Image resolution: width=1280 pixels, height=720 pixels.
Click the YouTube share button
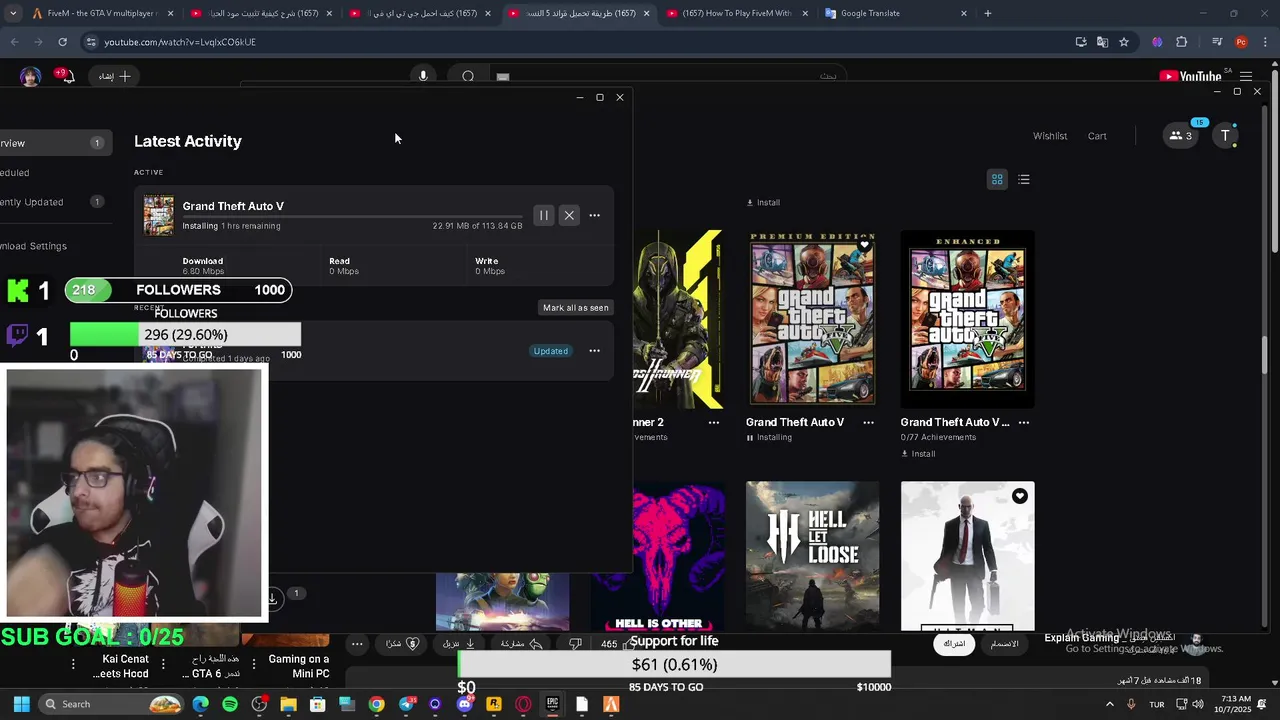(520, 644)
